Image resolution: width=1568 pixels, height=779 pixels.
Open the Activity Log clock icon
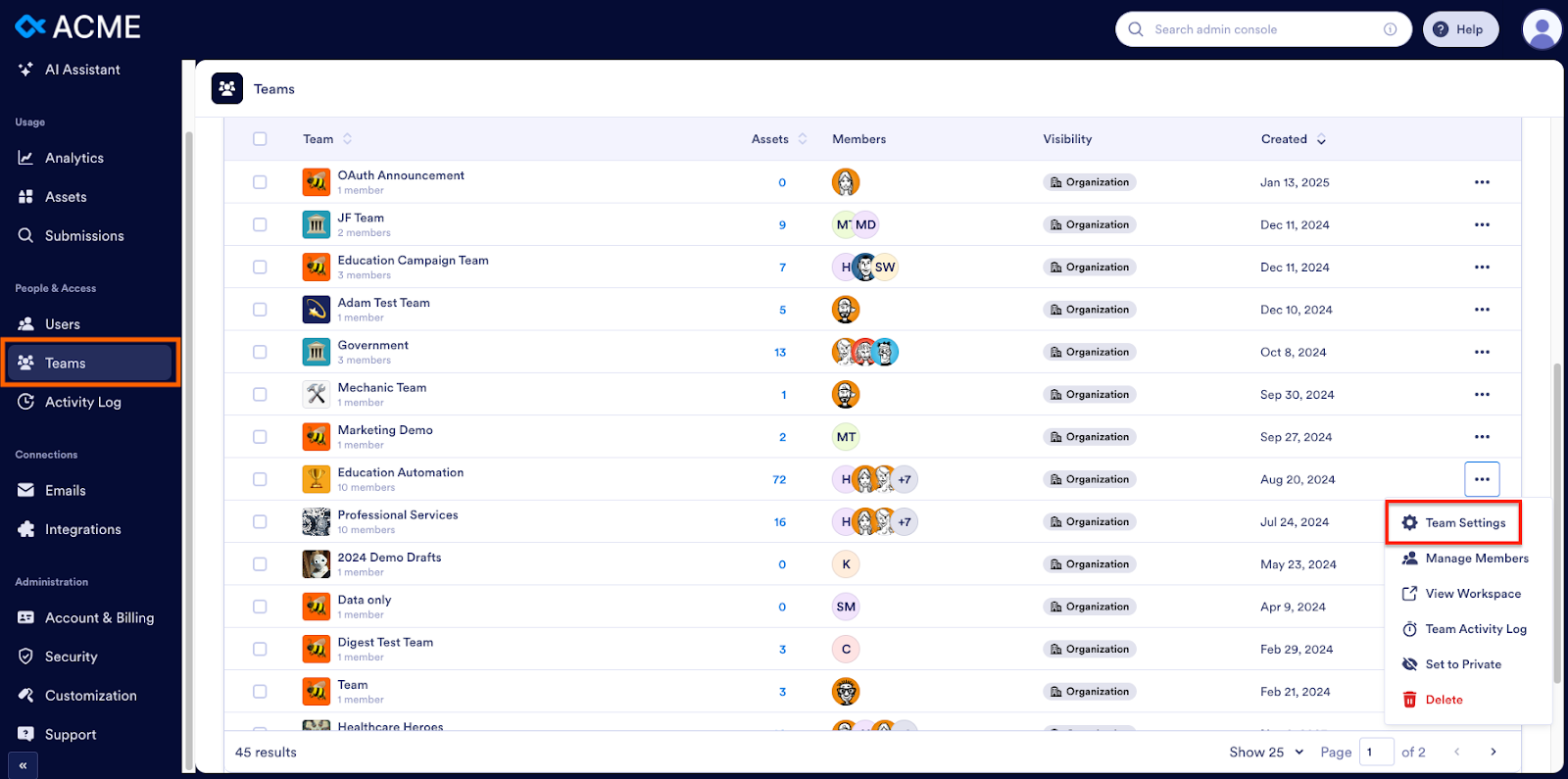click(x=25, y=402)
